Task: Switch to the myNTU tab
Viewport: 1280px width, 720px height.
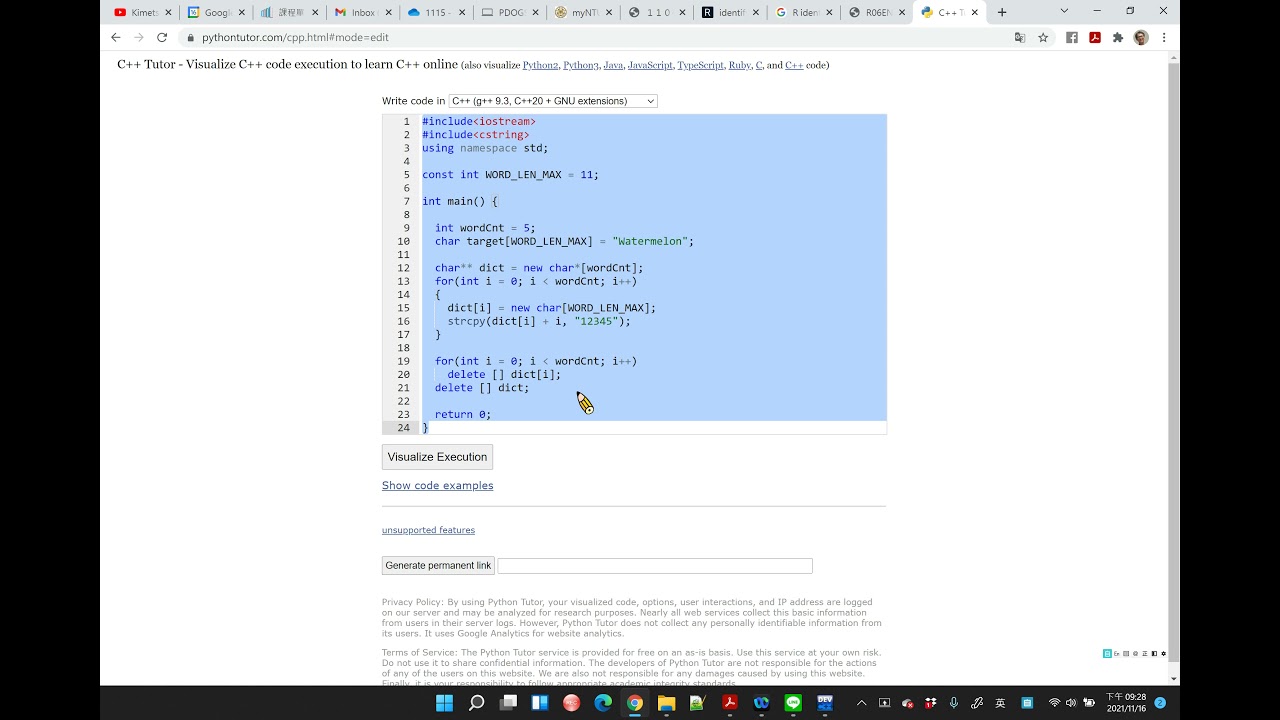Action: point(581,12)
